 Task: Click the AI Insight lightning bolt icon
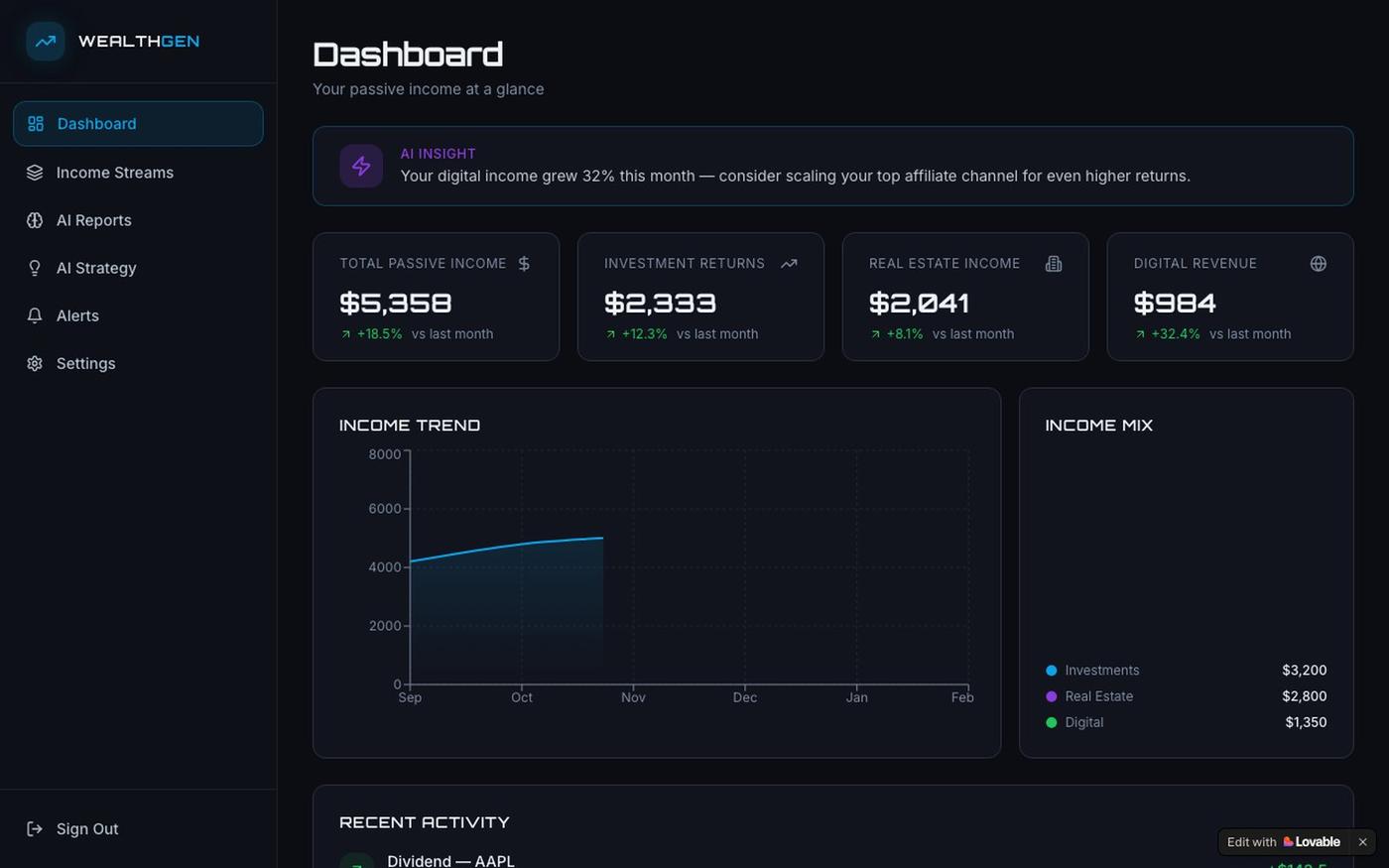[x=361, y=166]
